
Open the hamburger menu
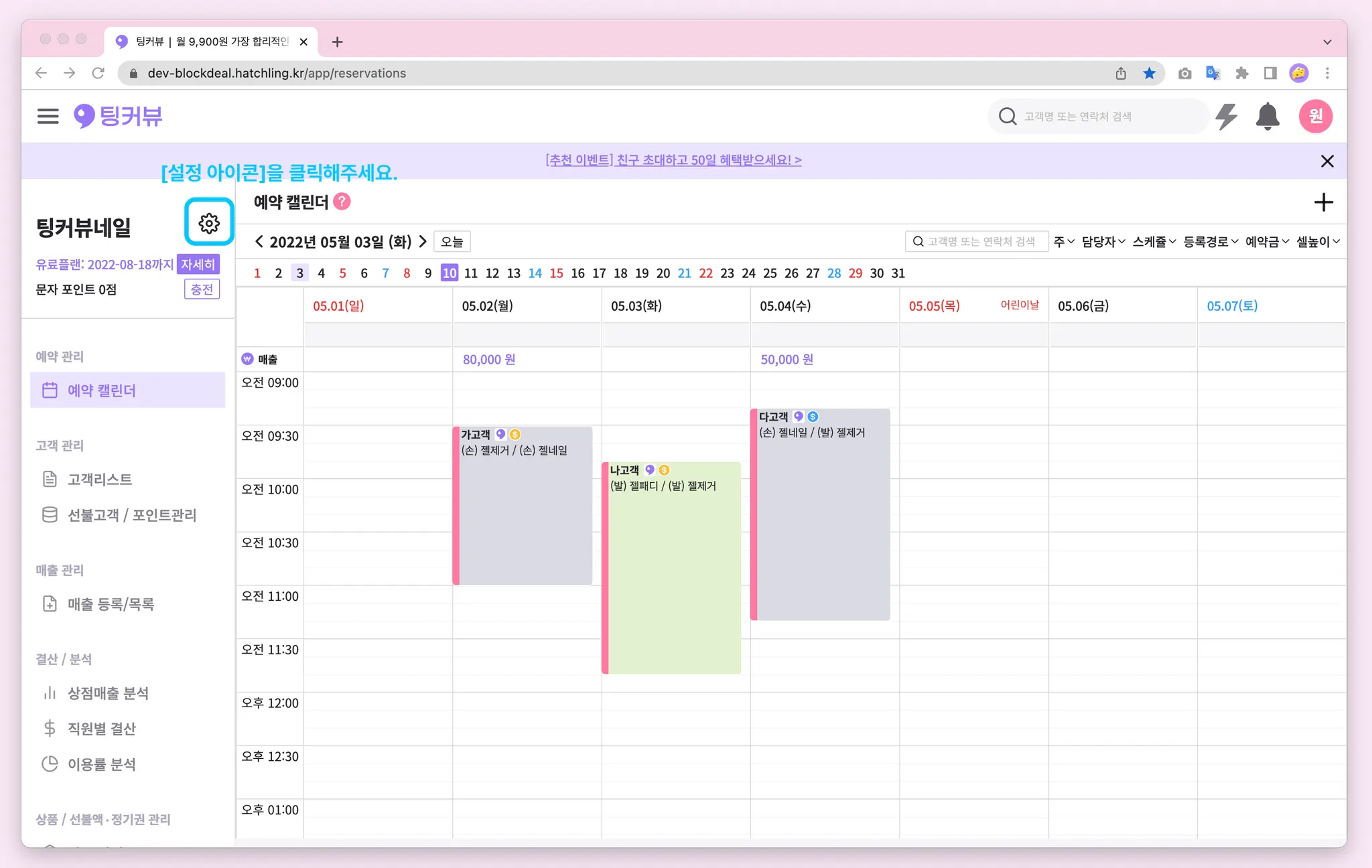pos(48,117)
